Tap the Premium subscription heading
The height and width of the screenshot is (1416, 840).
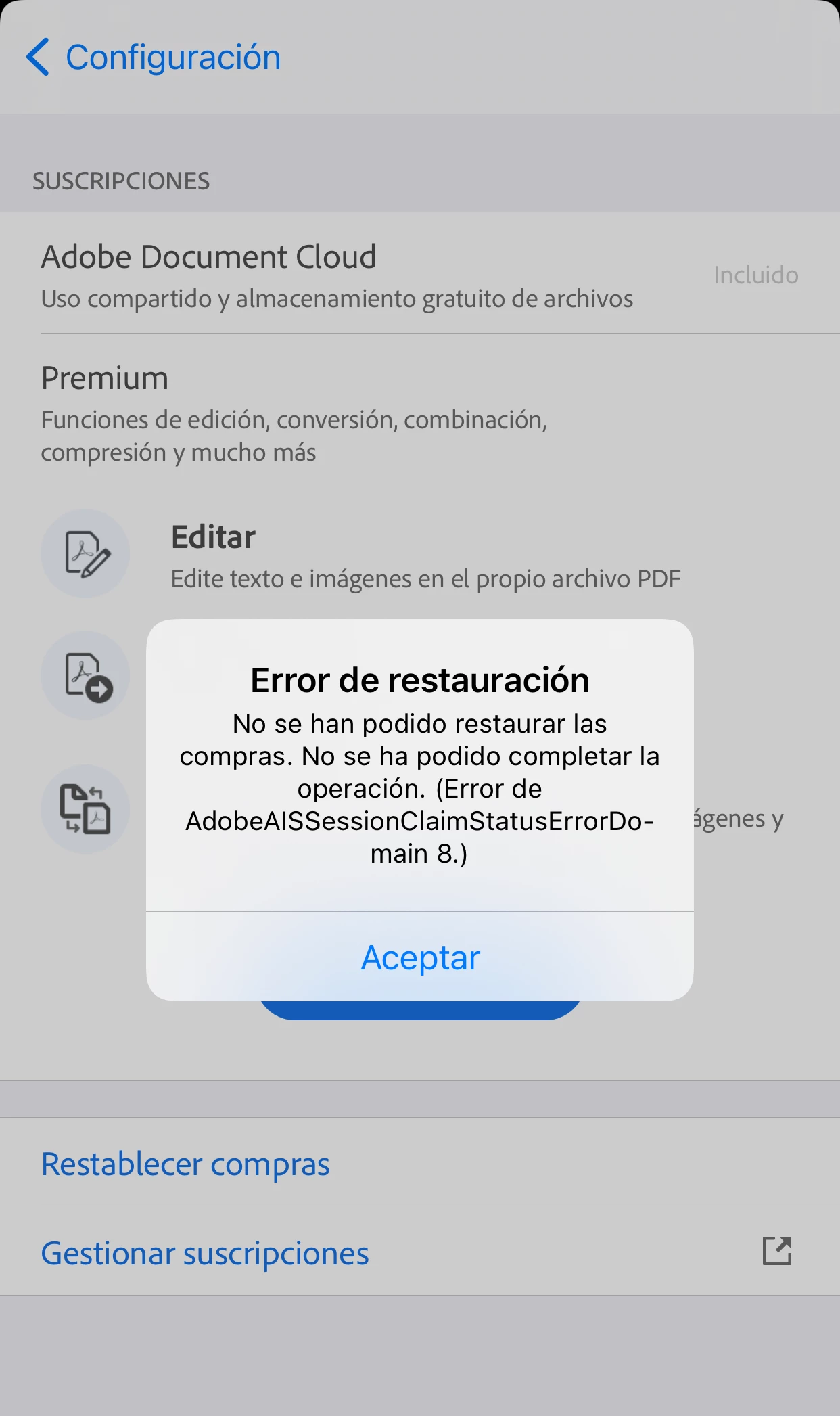[x=105, y=378]
